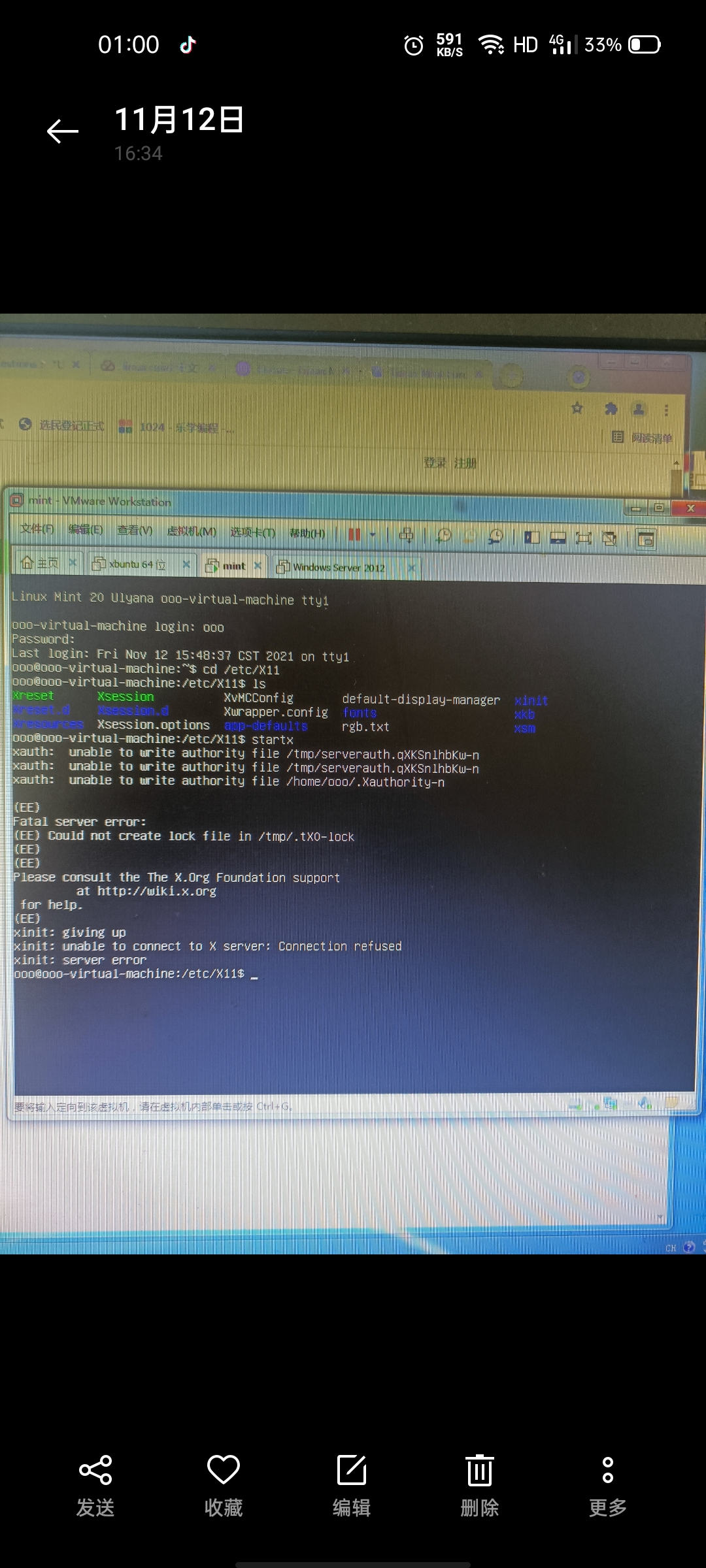The image size is (706, 1568).
Task: Click the extensions puzzle icon in the browser
Action: [x=611, y=409]
